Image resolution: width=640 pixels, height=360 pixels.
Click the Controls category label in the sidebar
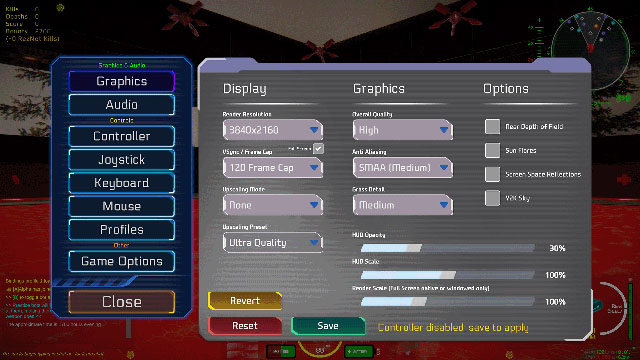(x=122, y=120)
